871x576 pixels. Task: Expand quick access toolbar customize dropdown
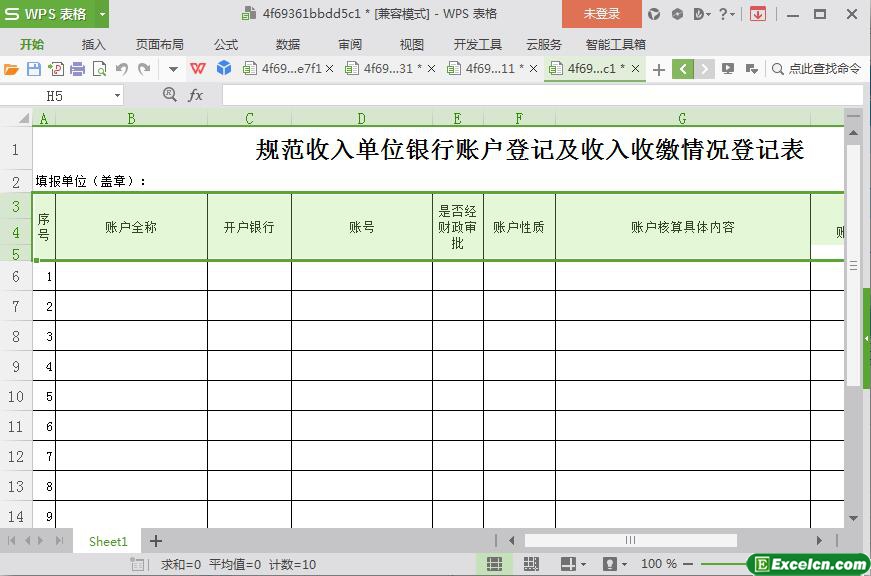[x=173, y=69]
